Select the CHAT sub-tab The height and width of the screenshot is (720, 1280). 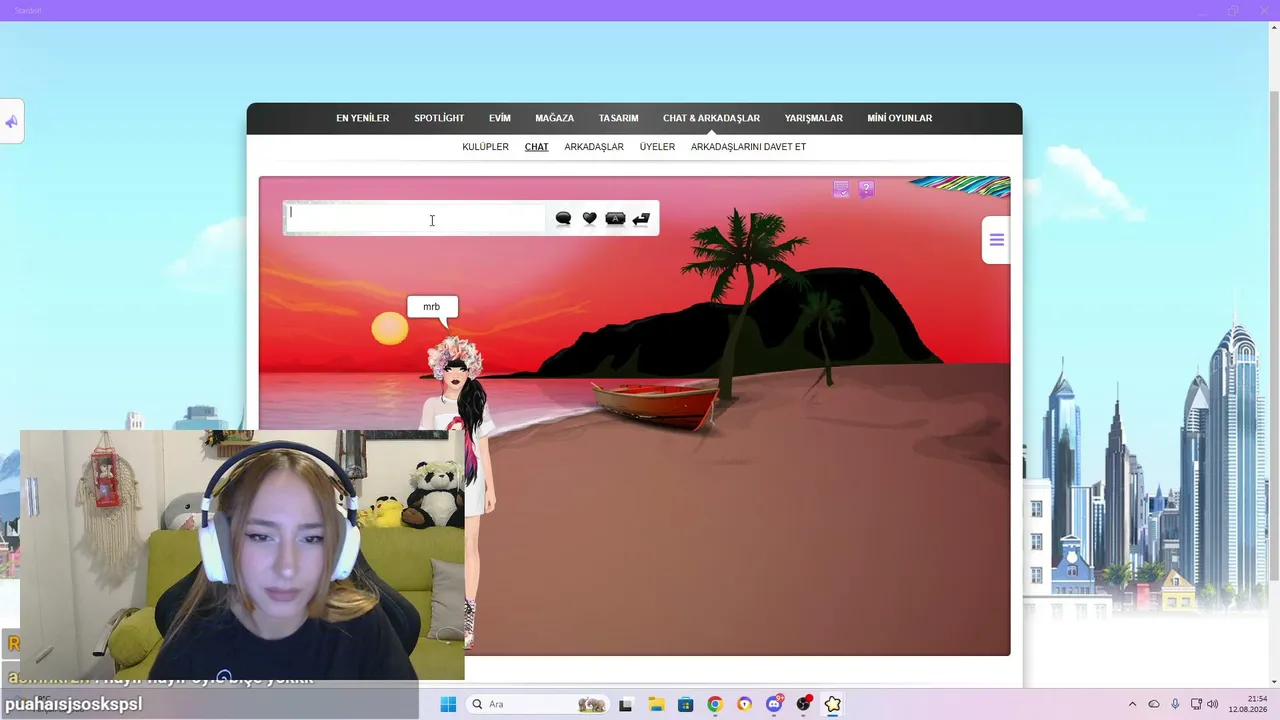(x=536, y=147)
